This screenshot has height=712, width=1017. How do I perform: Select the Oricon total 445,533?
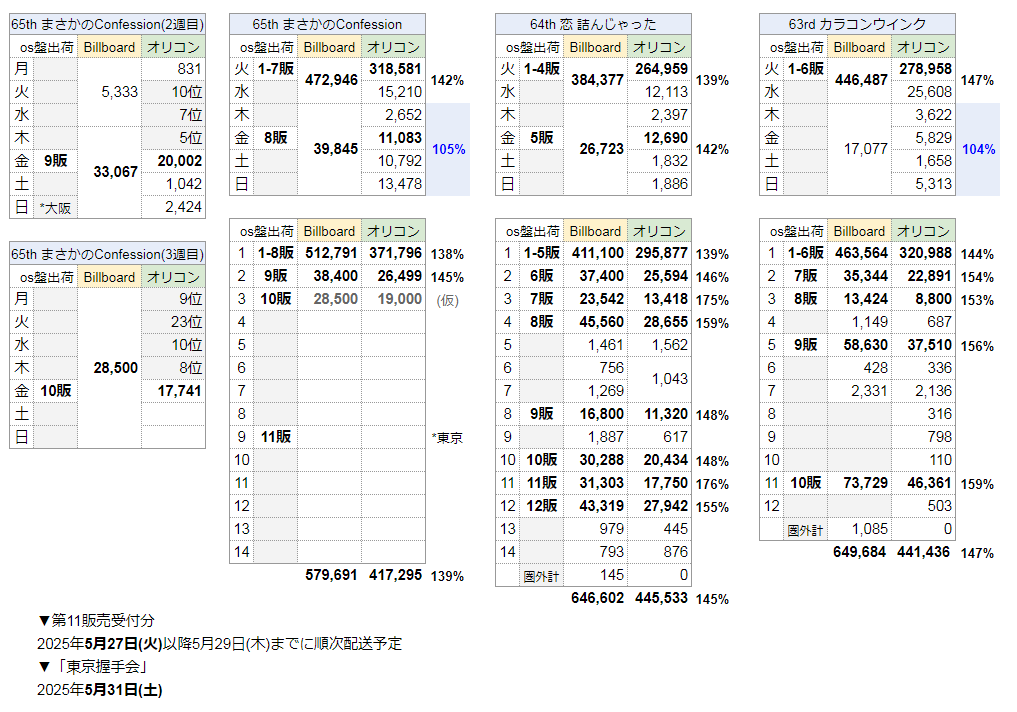[662, 598]
